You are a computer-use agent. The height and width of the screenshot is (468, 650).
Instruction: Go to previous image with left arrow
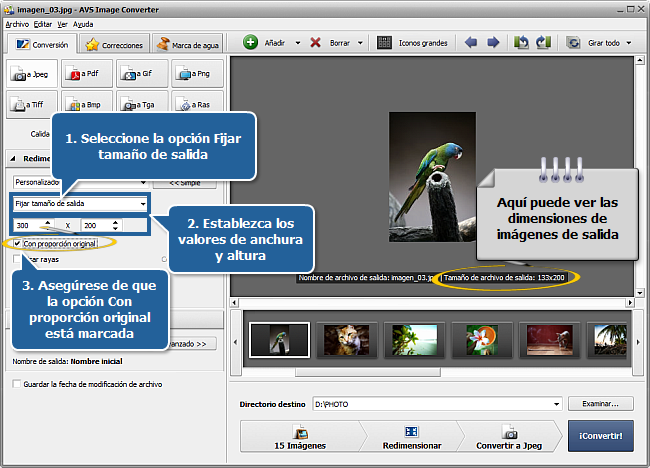[x=470, y=43]
